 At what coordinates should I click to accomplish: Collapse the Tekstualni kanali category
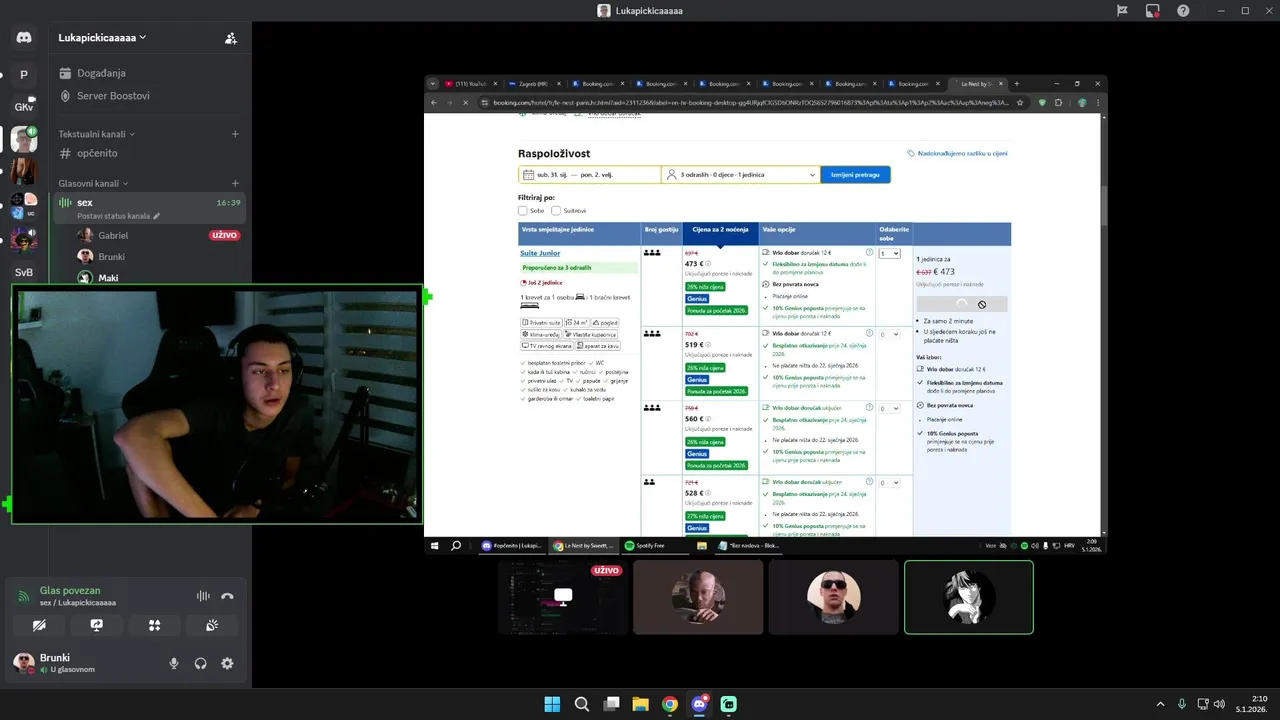point(96,134)
